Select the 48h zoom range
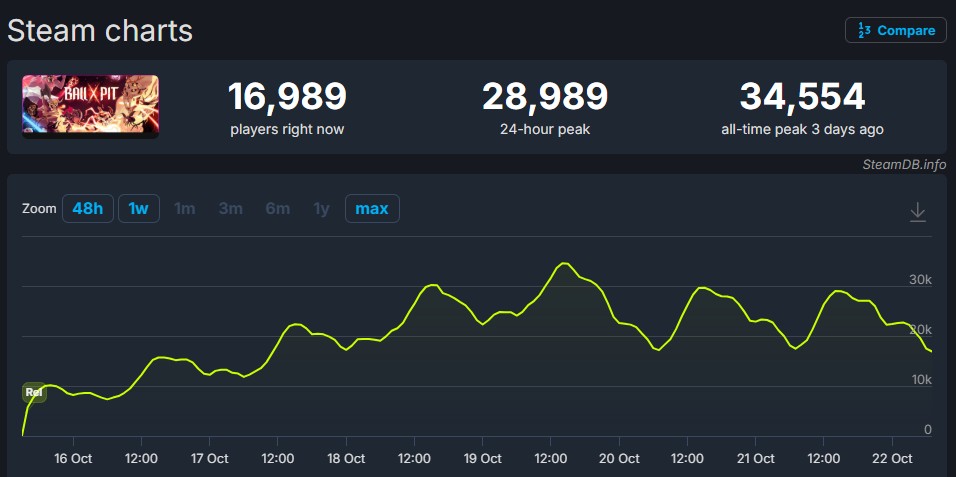This screenshot has height=477, width=956. 87,209
